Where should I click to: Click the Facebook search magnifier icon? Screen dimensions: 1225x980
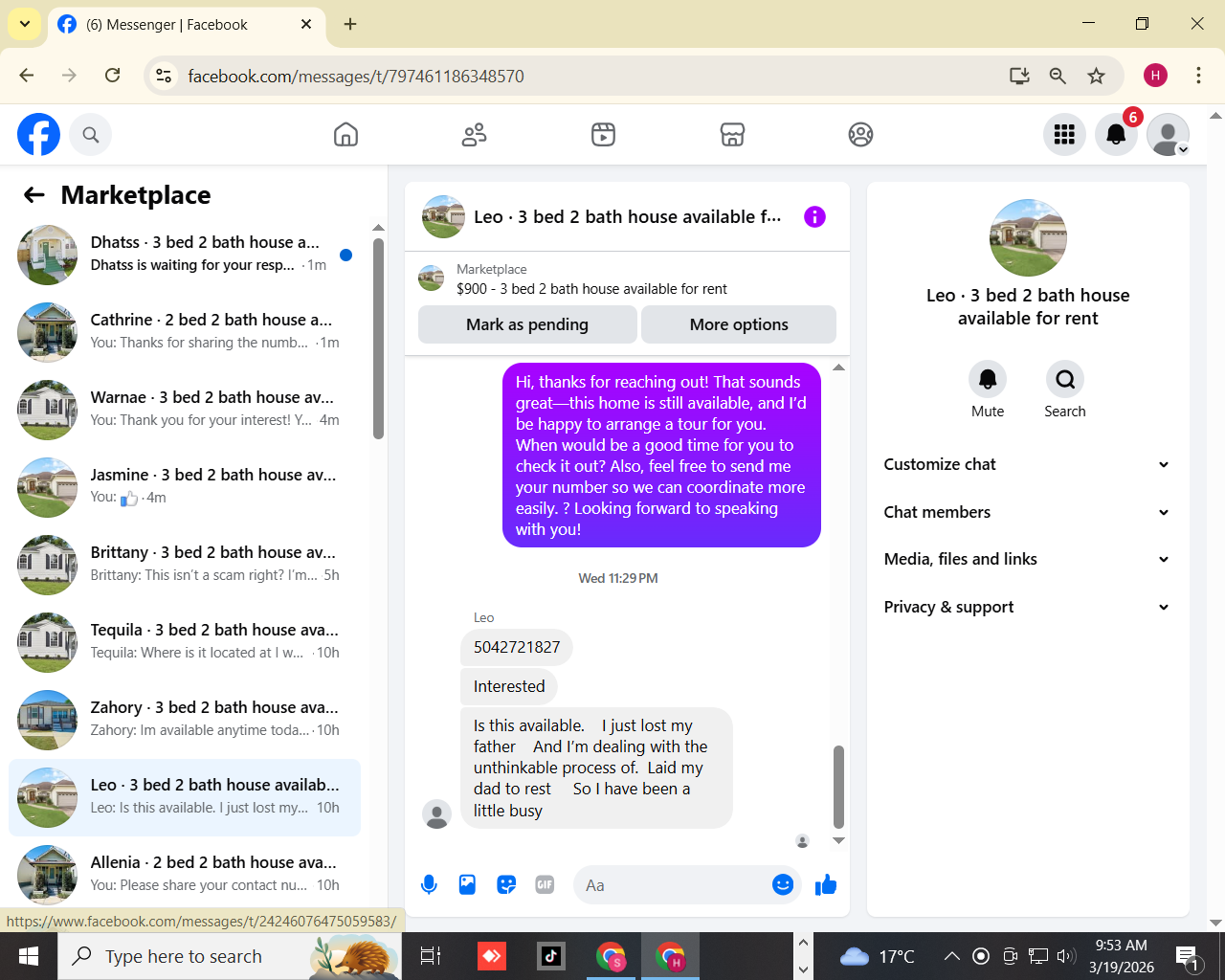pos(91,135)
